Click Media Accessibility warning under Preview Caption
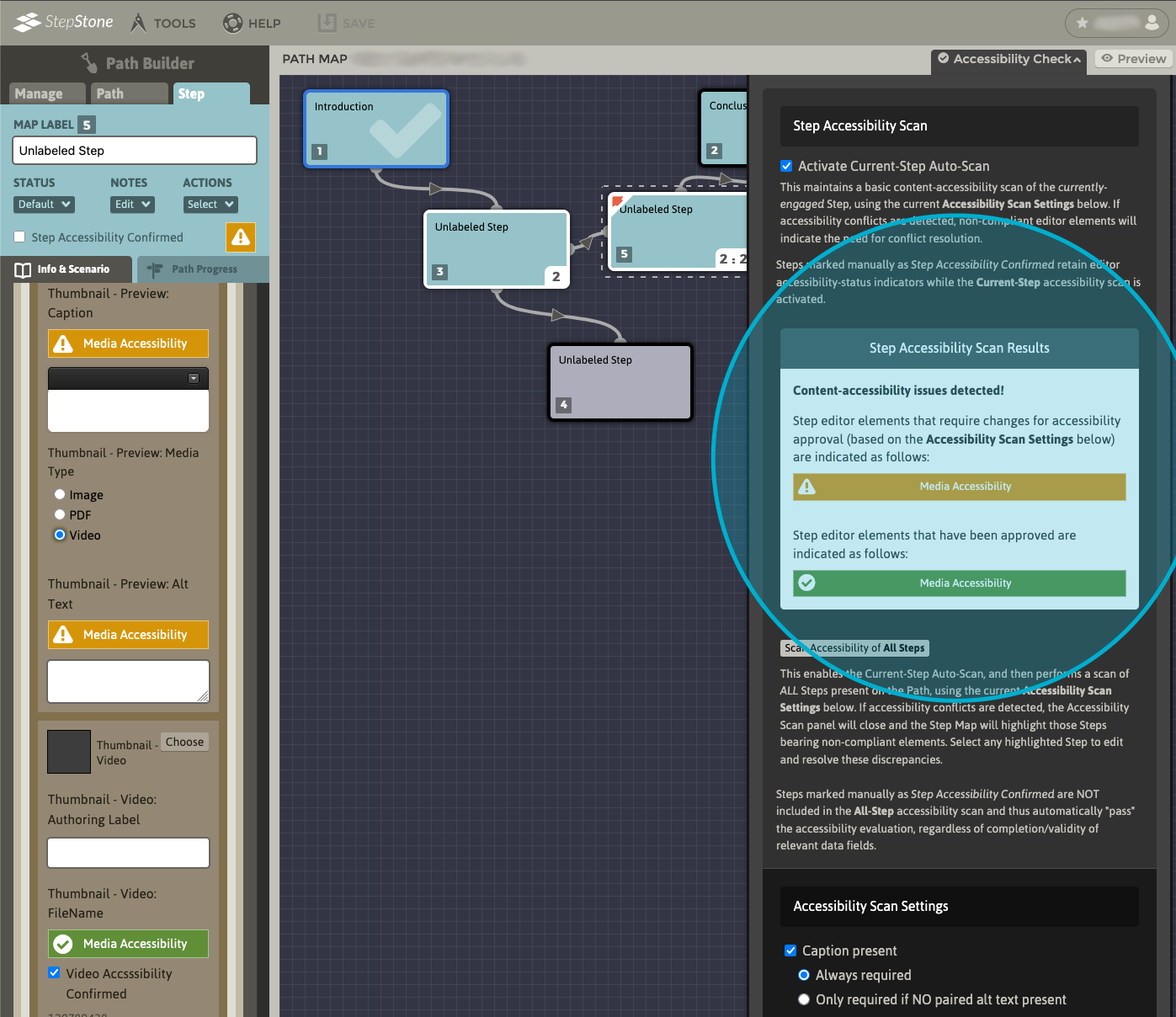The height and width of the screenshot is (1017, 1176). [128, 343]
